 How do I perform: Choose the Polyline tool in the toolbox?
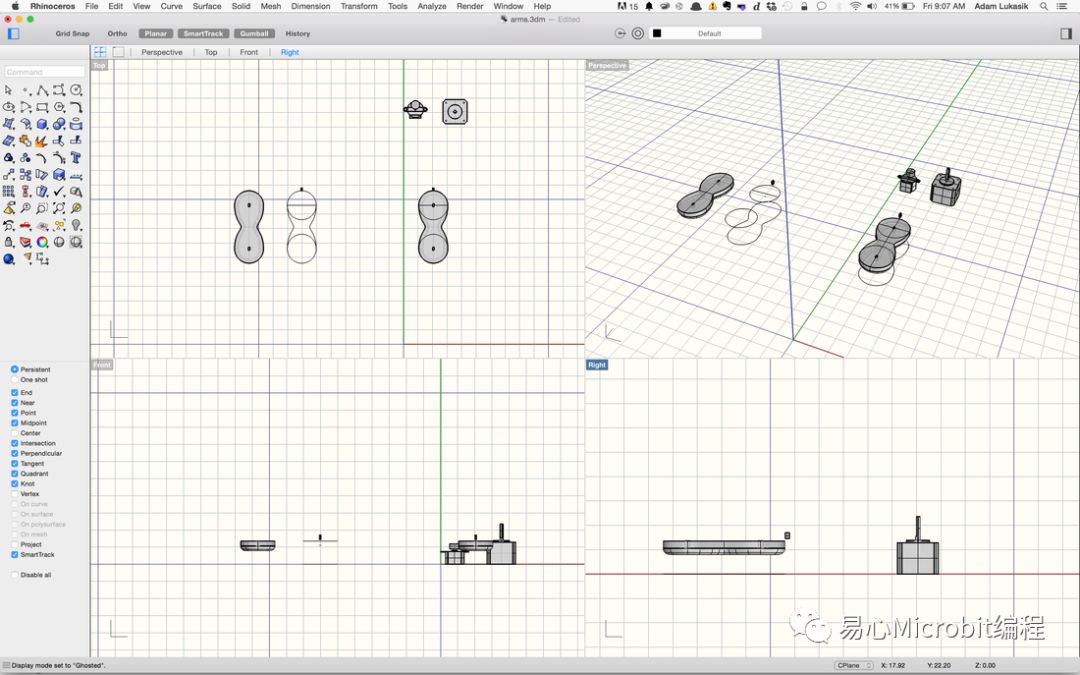click(42, 90)
